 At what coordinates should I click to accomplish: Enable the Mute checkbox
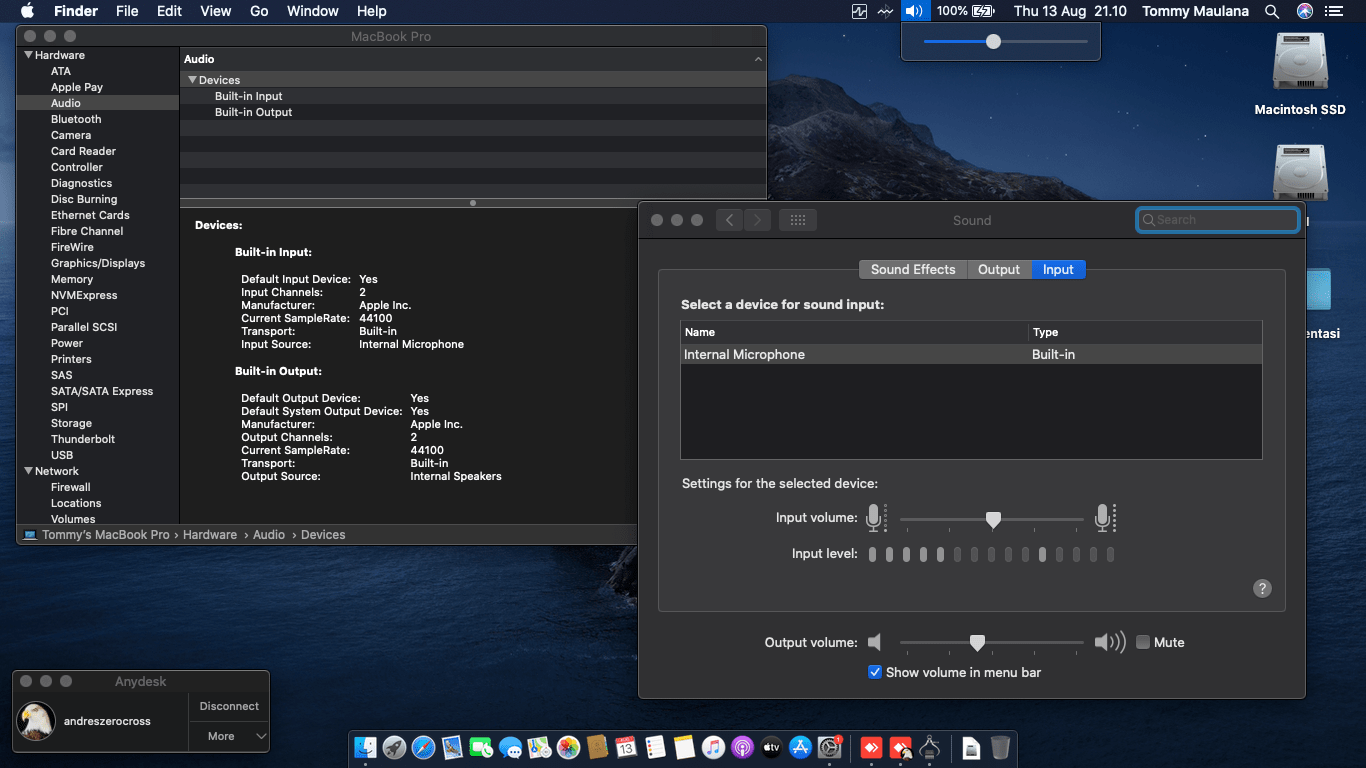1143,643
